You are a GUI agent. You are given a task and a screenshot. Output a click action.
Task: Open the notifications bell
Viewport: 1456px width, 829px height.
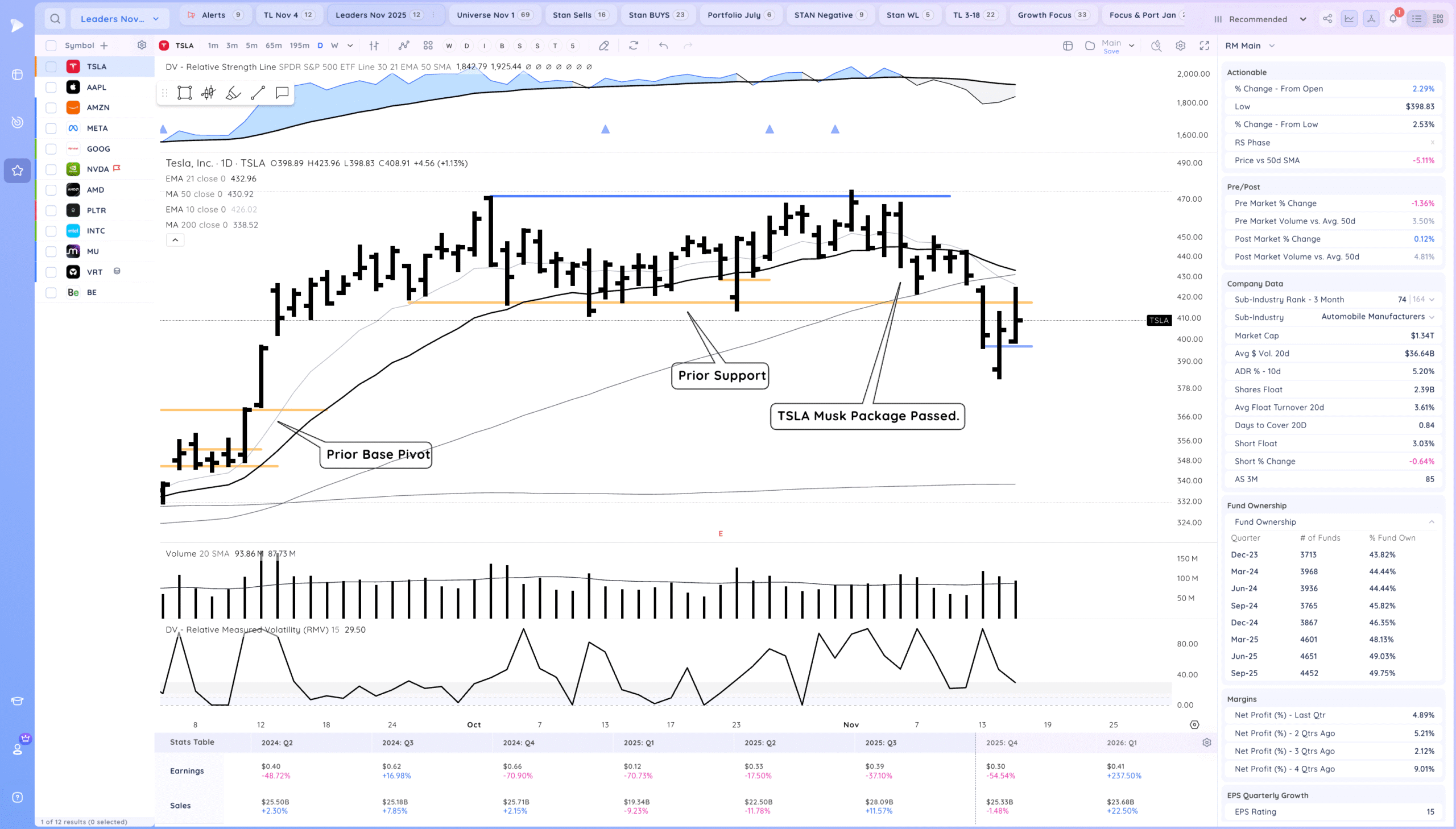pos(1393,19)
